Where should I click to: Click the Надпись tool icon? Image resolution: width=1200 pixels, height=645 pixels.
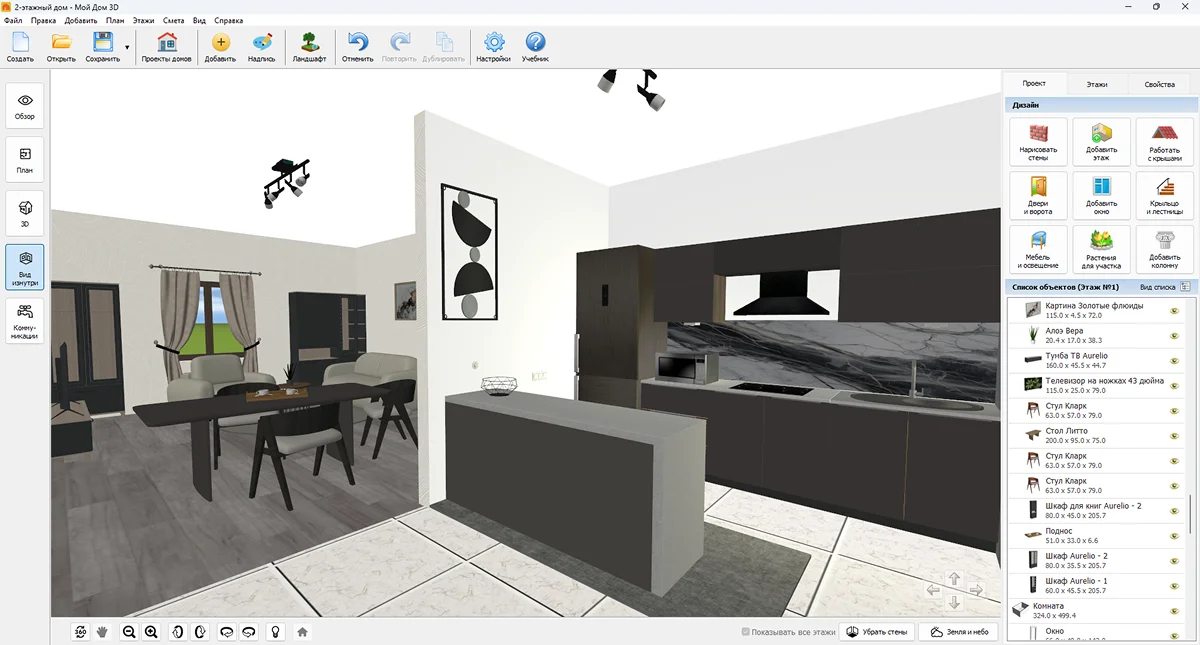[x=261, y=47]
